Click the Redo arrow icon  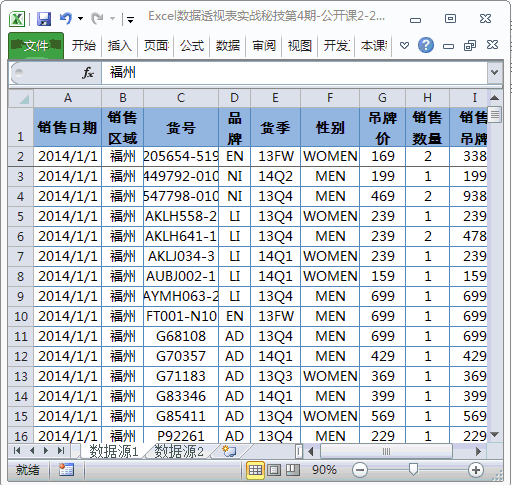(97, 19)
